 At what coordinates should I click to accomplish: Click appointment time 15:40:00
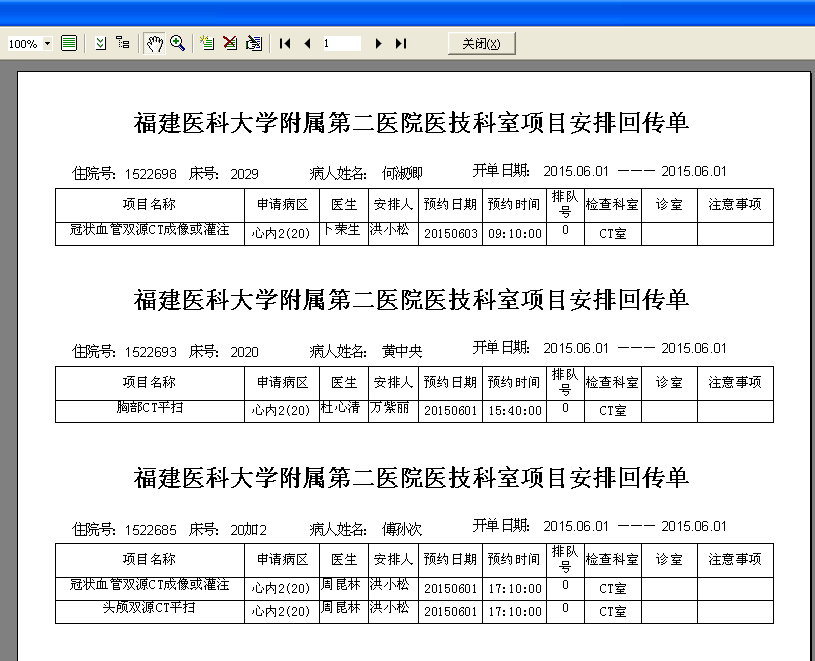coord(515,411)
